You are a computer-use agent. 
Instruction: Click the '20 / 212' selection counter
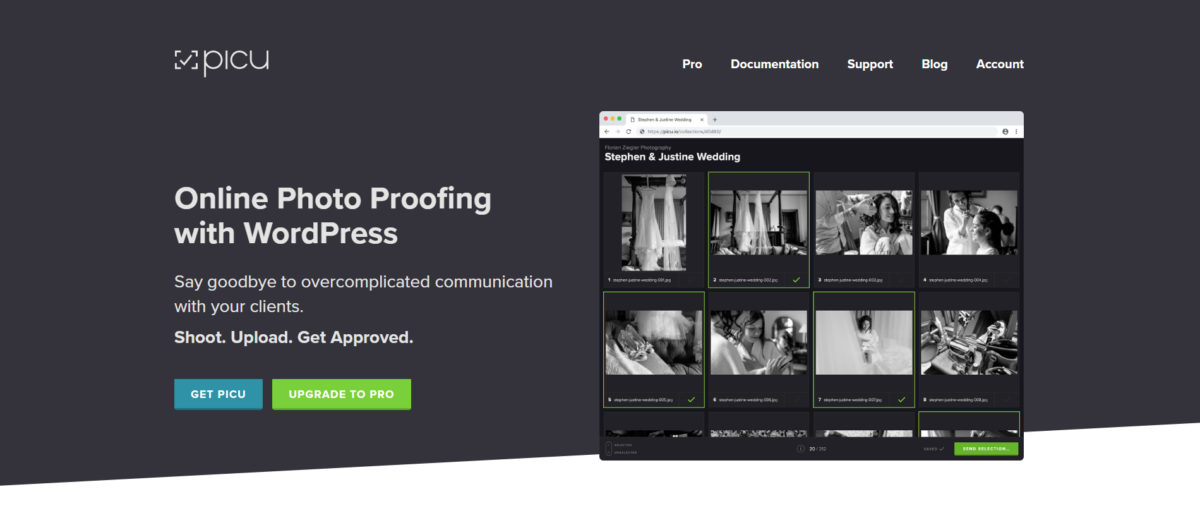[x=818, y=449]
